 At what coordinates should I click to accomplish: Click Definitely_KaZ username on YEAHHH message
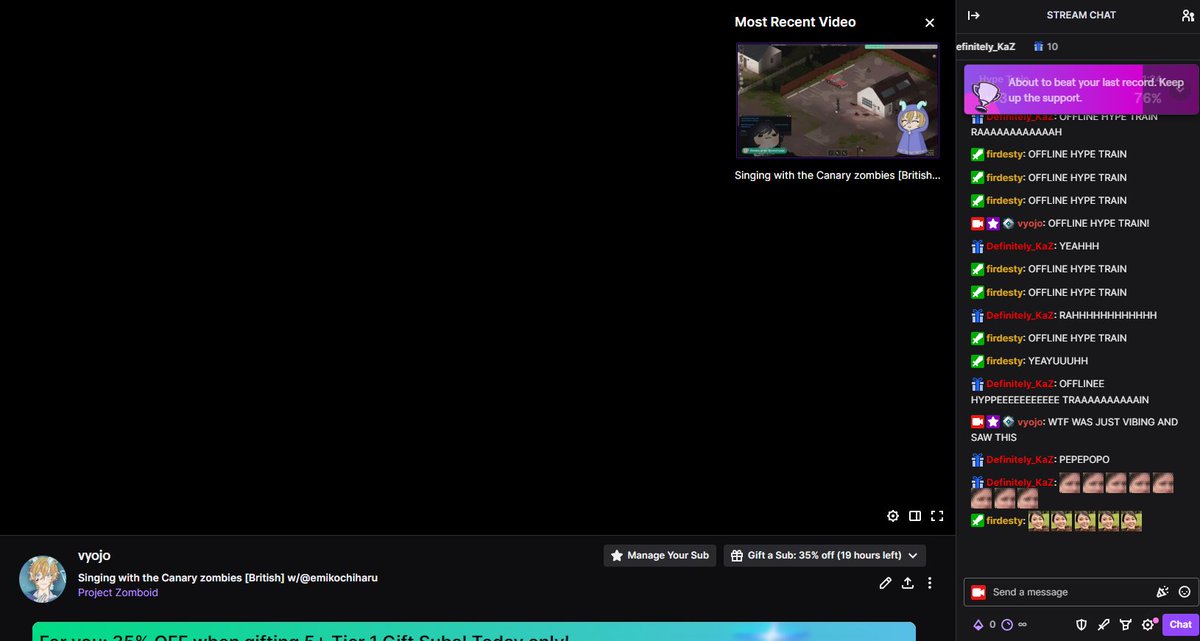coord(1020,246)
